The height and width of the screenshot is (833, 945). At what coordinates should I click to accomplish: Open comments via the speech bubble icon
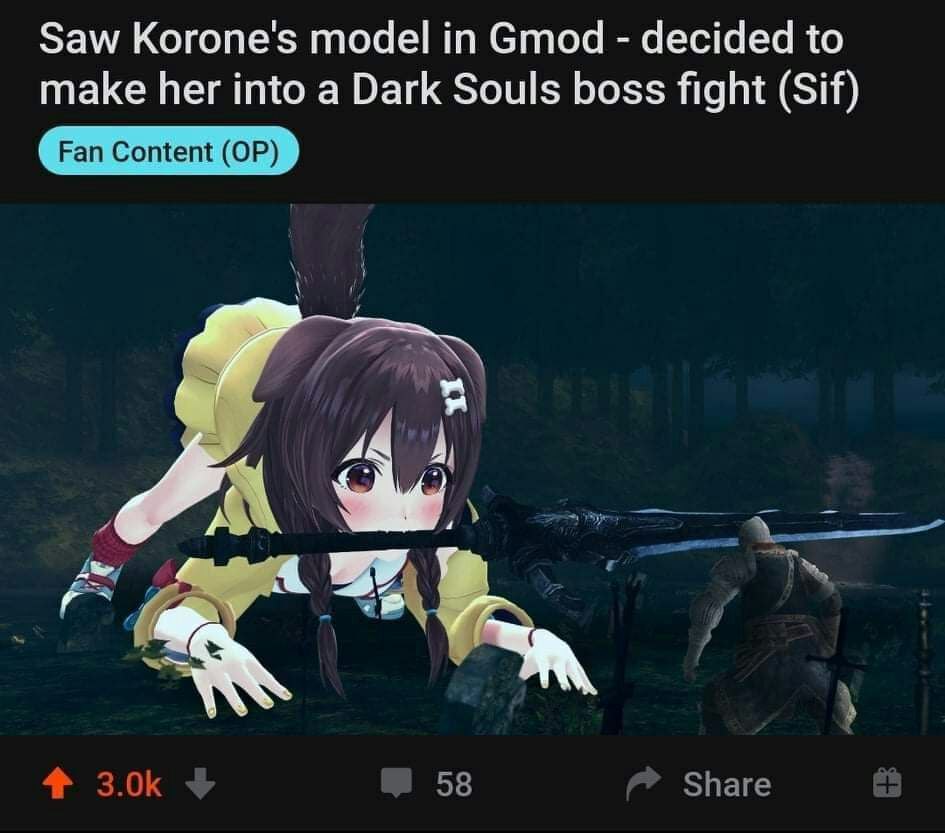(x=397, y=783)
